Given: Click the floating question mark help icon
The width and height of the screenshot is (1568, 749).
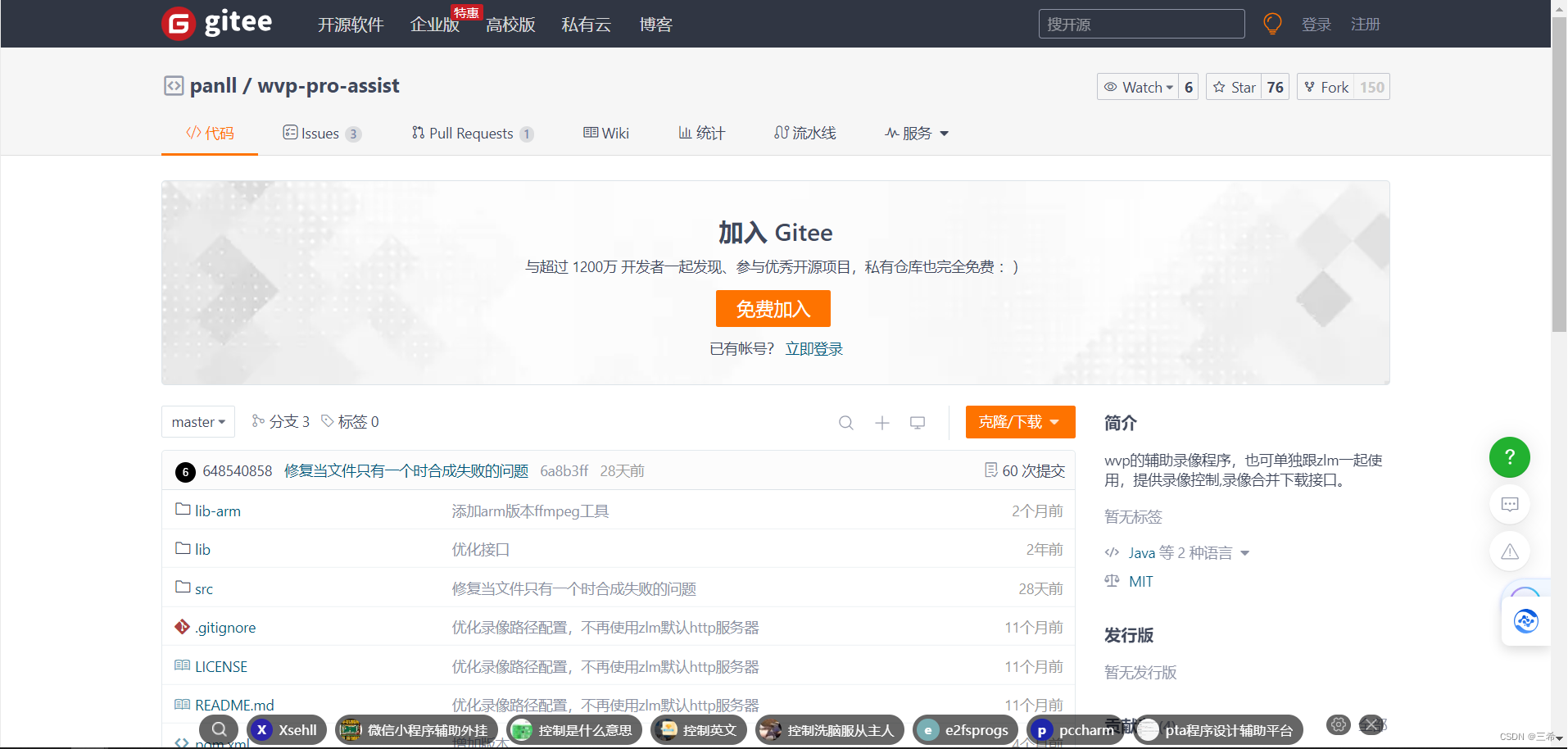Looking at the screenshot, I should 1509,457.
